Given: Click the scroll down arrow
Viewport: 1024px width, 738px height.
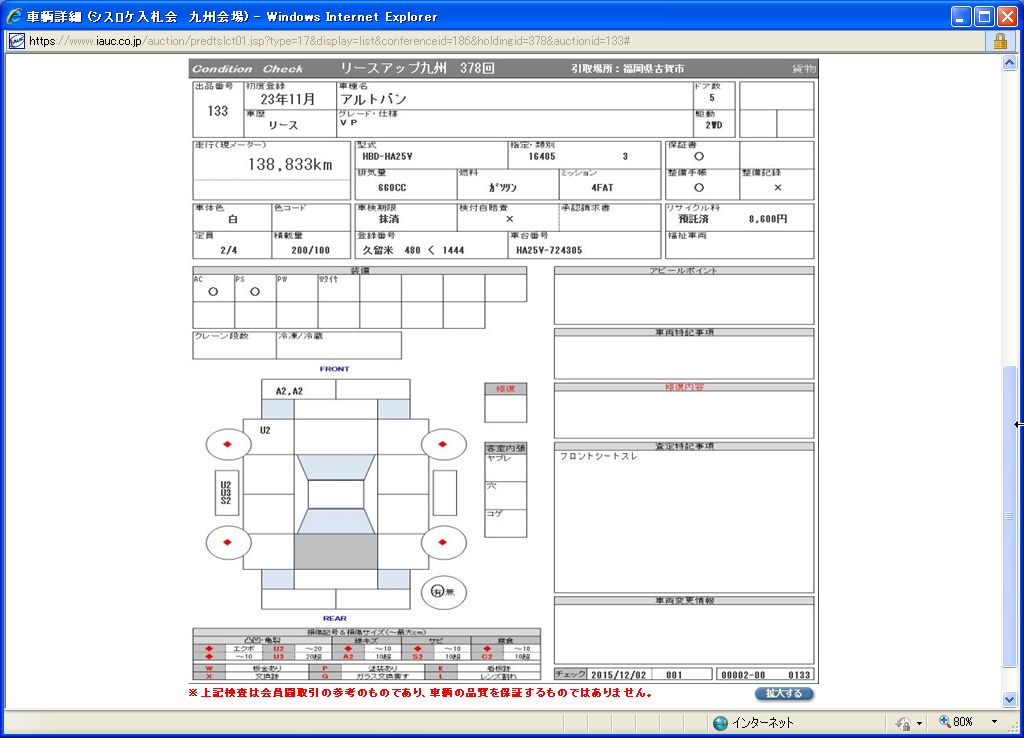Looking at the screenshot, I should [x=1010, y=699].
